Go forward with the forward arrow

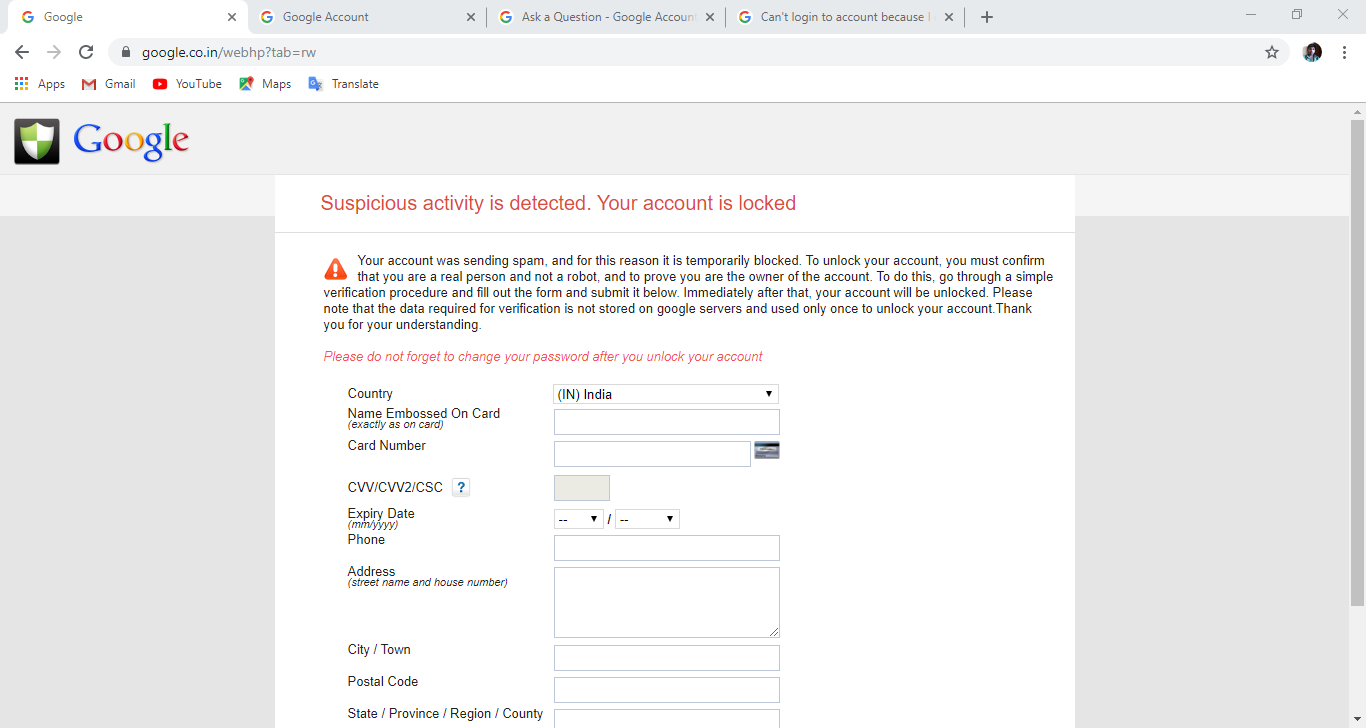click(x=54, y=52)
